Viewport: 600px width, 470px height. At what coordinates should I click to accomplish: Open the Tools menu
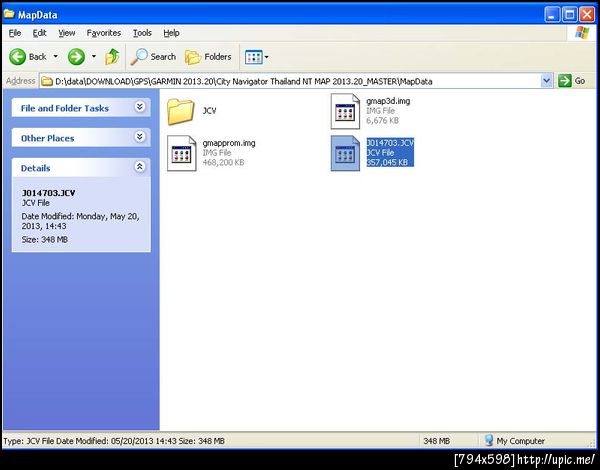click(x=142, y=33)
